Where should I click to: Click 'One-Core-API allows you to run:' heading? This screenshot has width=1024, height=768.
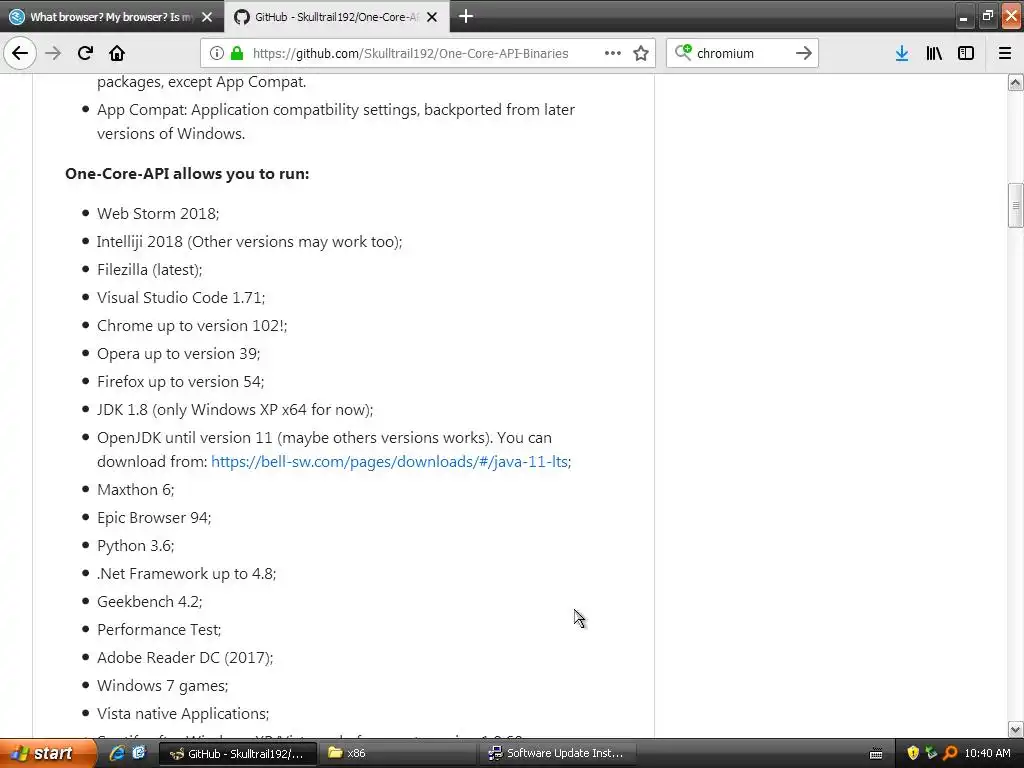187,174
